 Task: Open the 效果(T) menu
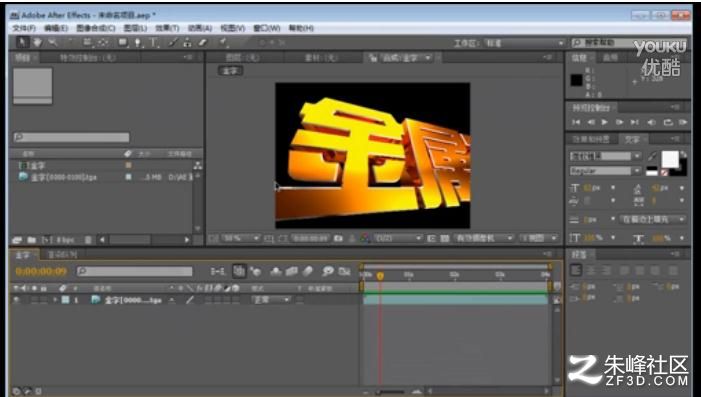(167, 28)
